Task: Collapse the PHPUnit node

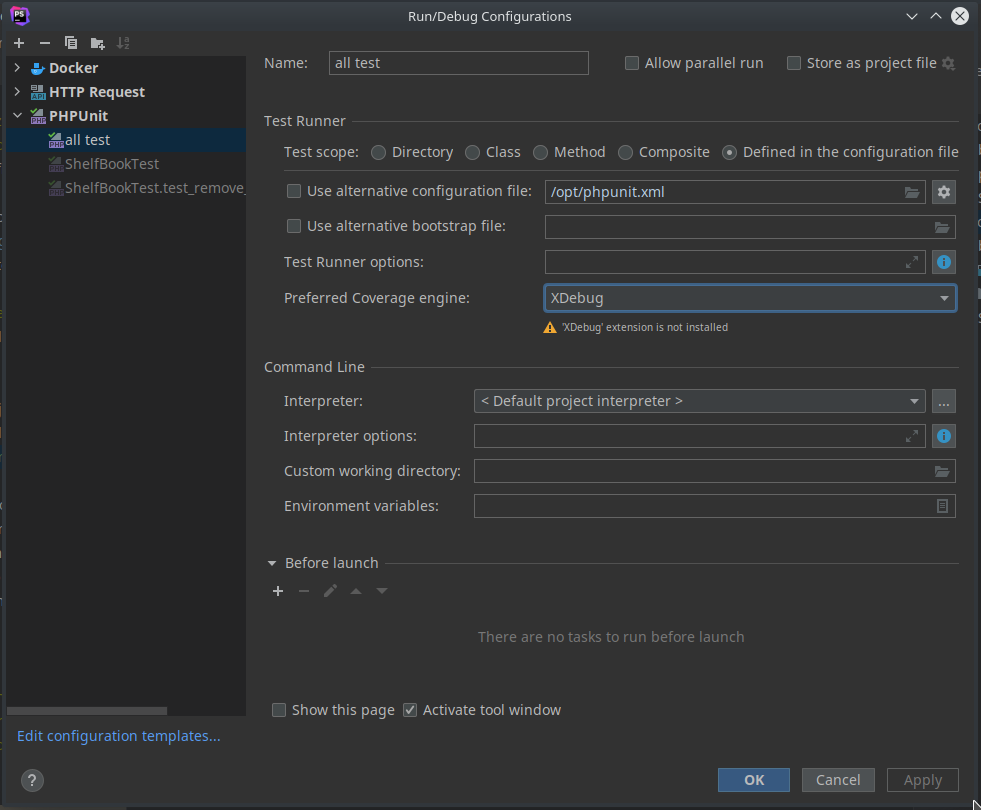Action: (x=18, y=116)
